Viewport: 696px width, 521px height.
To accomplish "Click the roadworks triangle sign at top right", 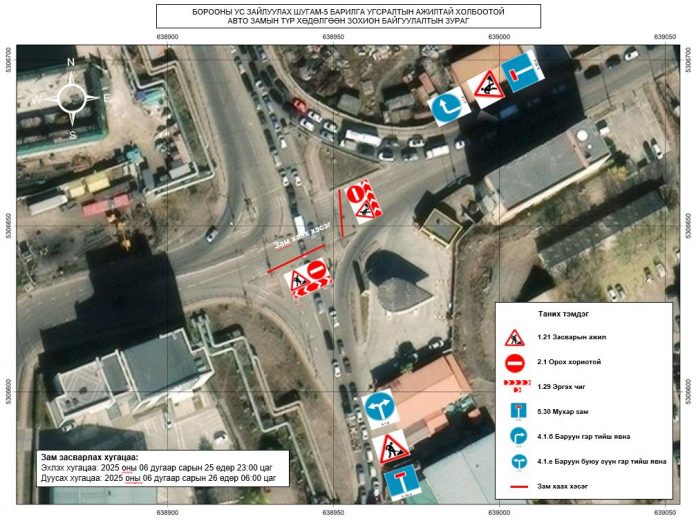I will (484, 88).
